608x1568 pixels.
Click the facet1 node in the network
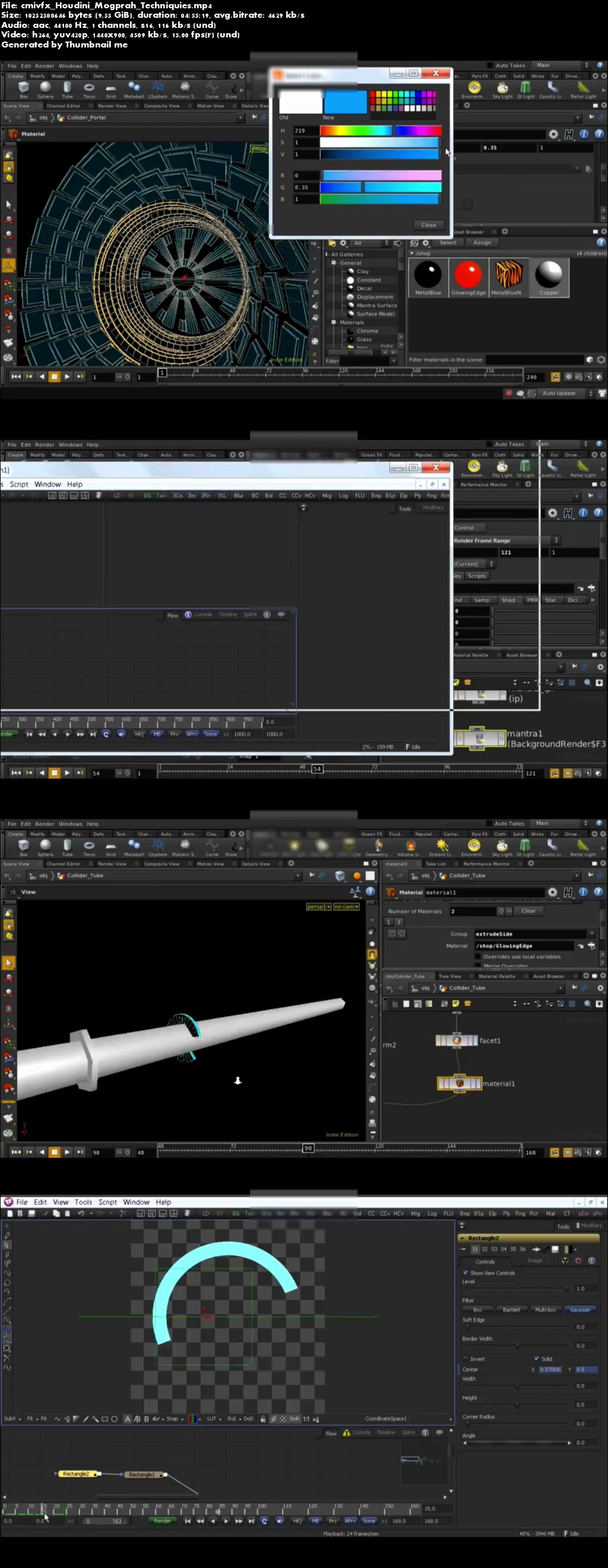(x=457, y=1040)
